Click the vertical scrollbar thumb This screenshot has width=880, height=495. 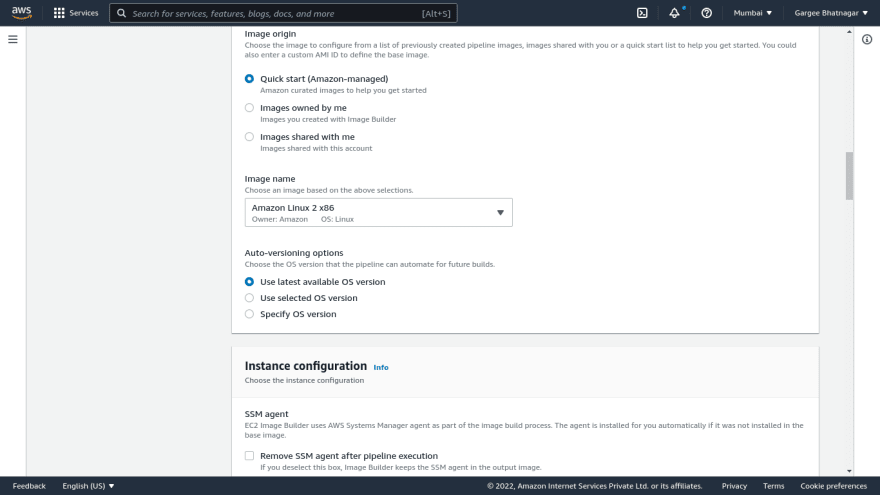tap(849, 176)
